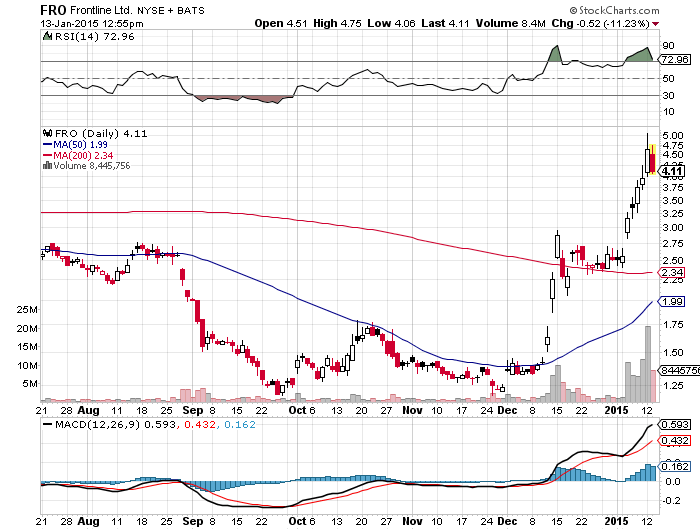Click the blue 0.162 histogram value in the MACD legend
700x530 pixels.
pyautogui.click(x=240, y=425)
